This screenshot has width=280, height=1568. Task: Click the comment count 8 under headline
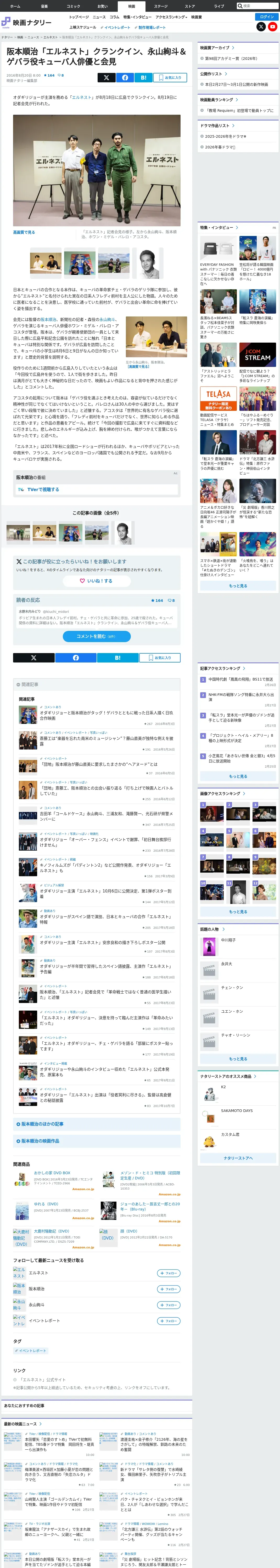(x=61, y=76)
